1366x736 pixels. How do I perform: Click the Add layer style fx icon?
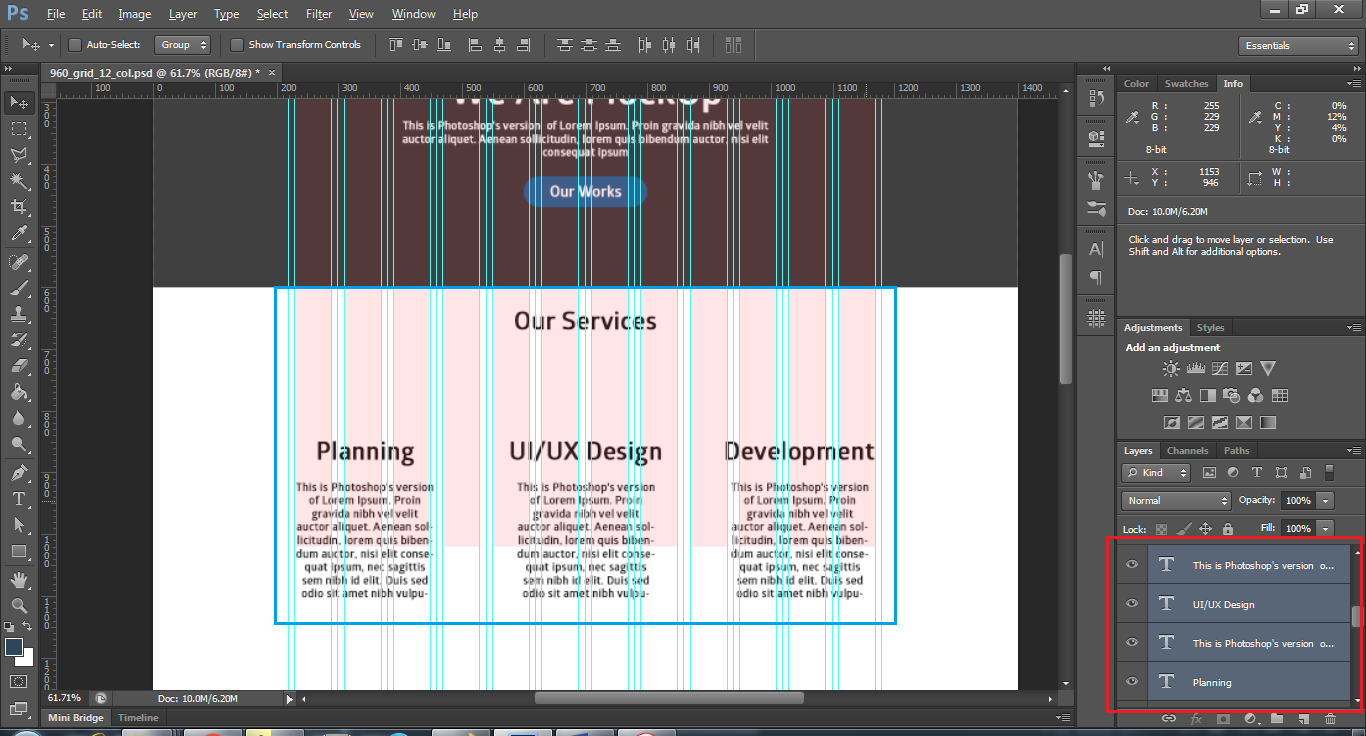1199,718
